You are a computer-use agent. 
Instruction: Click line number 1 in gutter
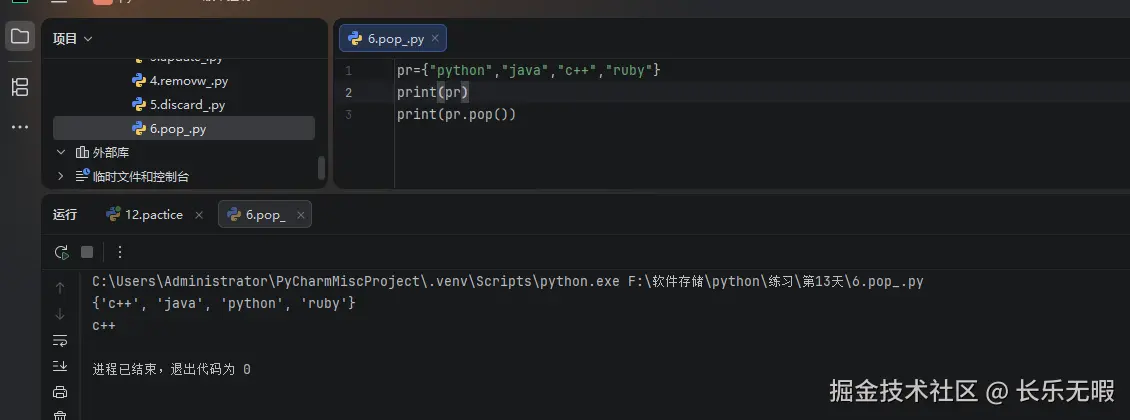[349, 71]
